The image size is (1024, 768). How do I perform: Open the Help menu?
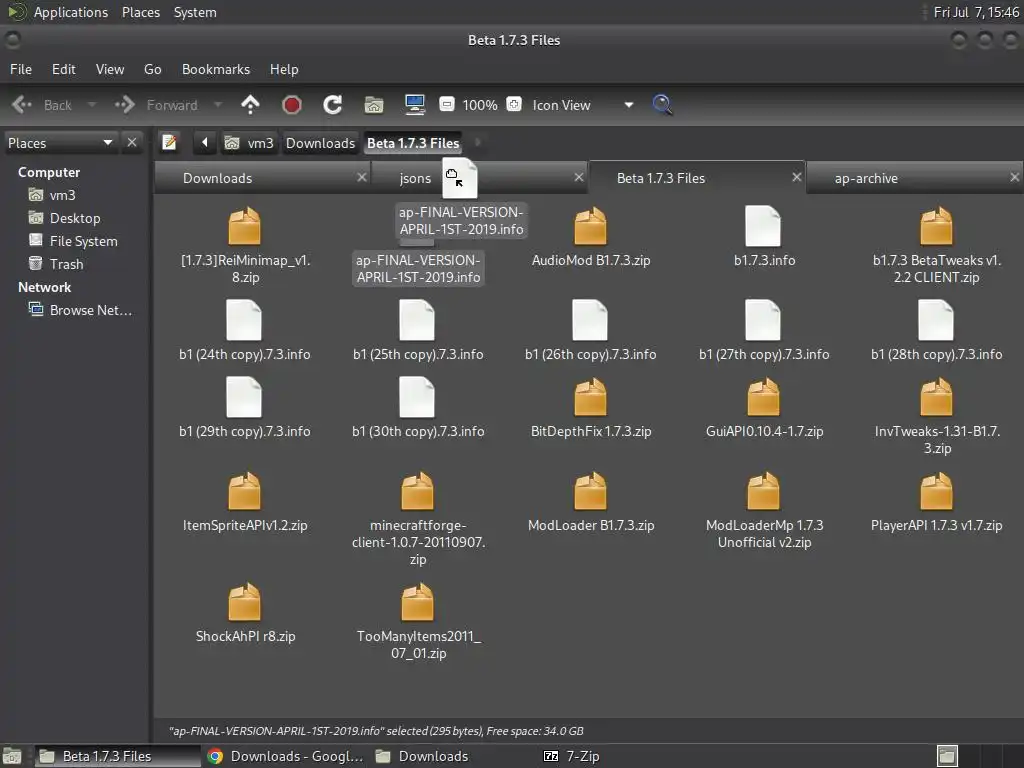284,69
